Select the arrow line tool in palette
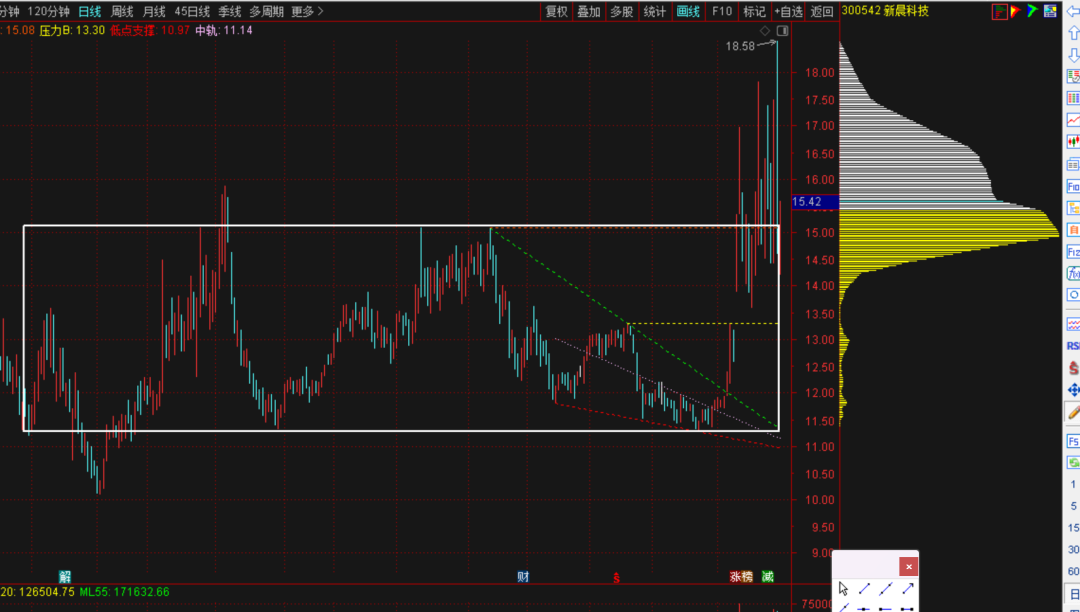 908,588
